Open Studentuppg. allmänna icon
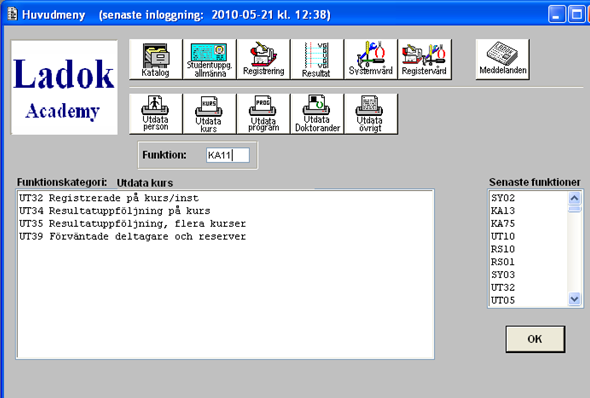This screenshot has height=398, width=590. [x=210, y=59]
